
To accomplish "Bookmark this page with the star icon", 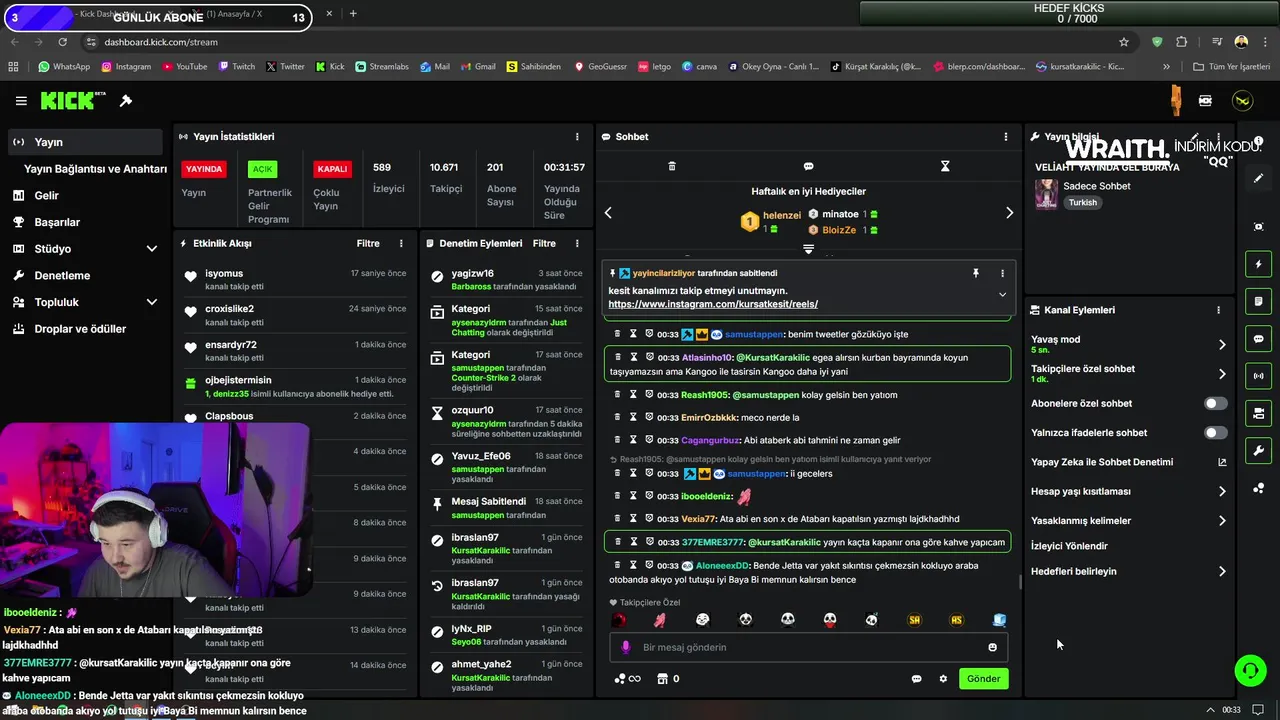I will [x=1124, y=42].
